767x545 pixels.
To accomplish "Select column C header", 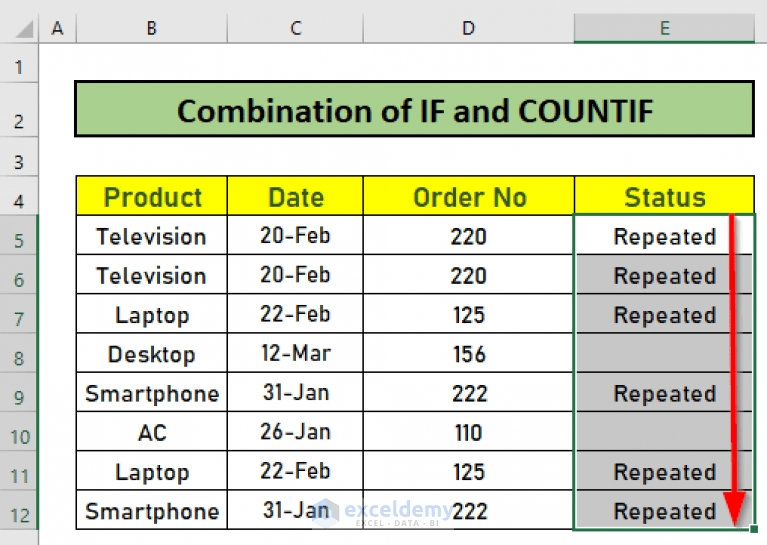I will [295, 28].
